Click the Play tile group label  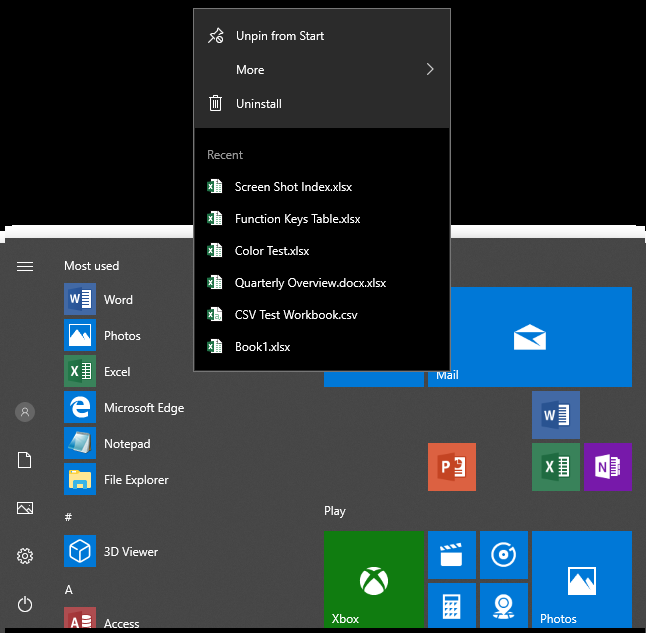[x=335, y=511]
